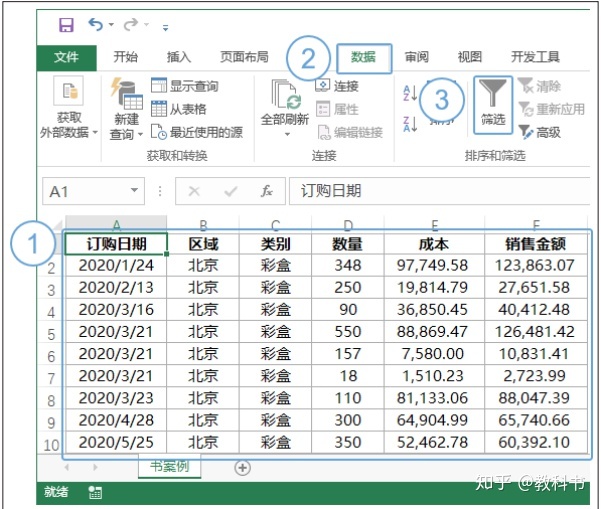601x509 pixels.
Task: Click 从表格 button
Action: click(179, 109)
